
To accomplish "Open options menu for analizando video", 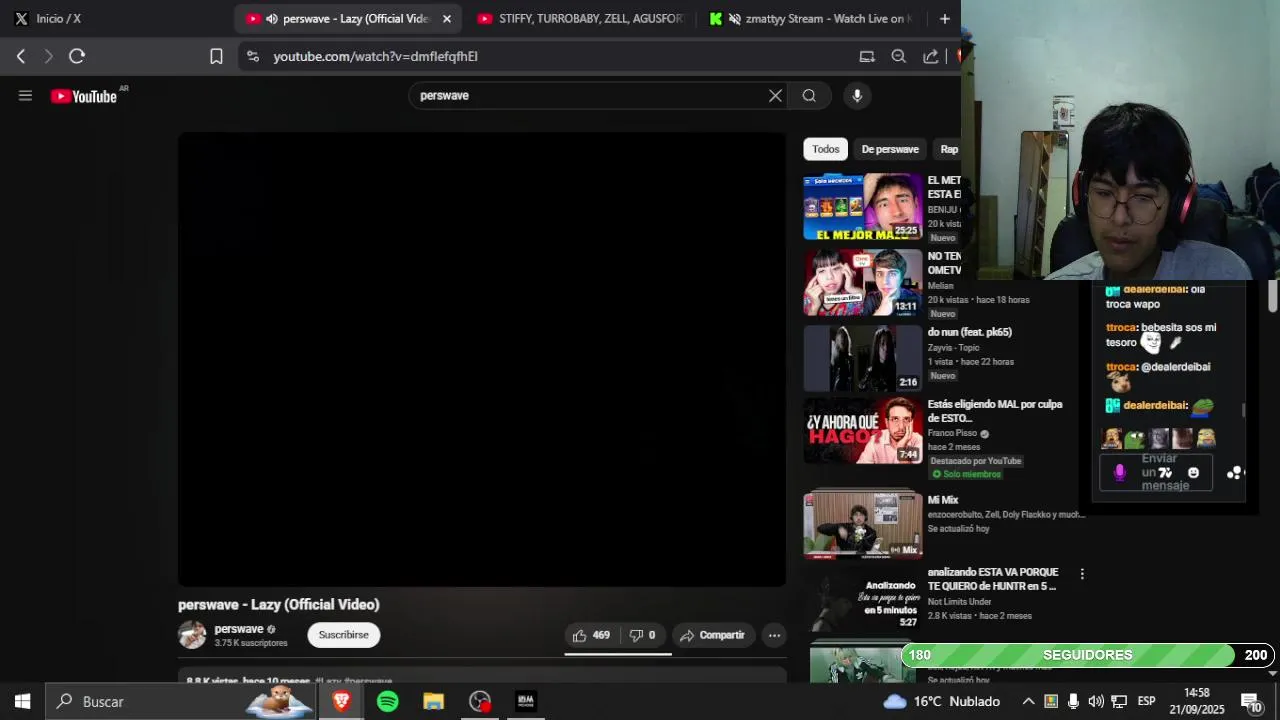I will click(1081, 574).
